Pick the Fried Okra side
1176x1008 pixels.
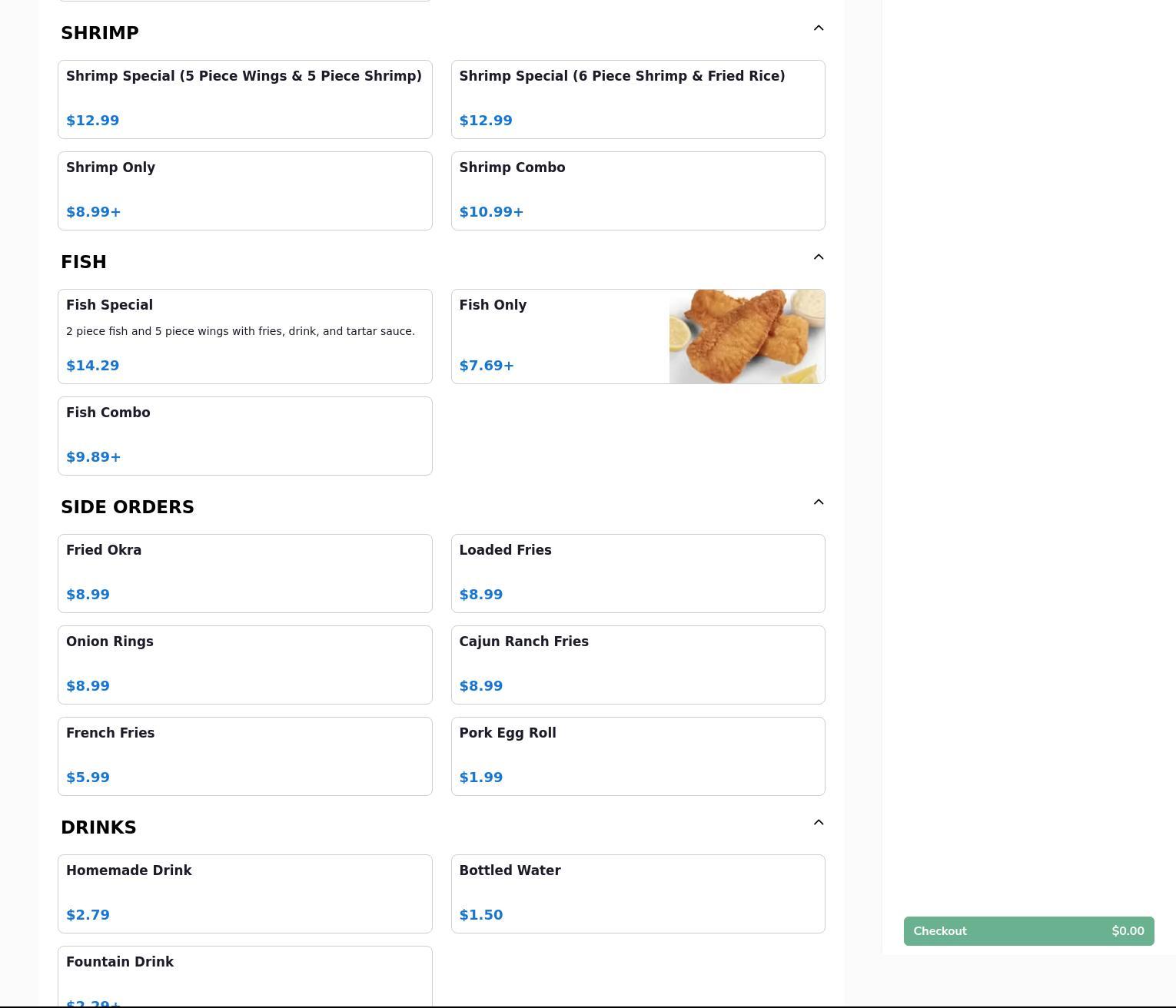click(x=244, y=573)
